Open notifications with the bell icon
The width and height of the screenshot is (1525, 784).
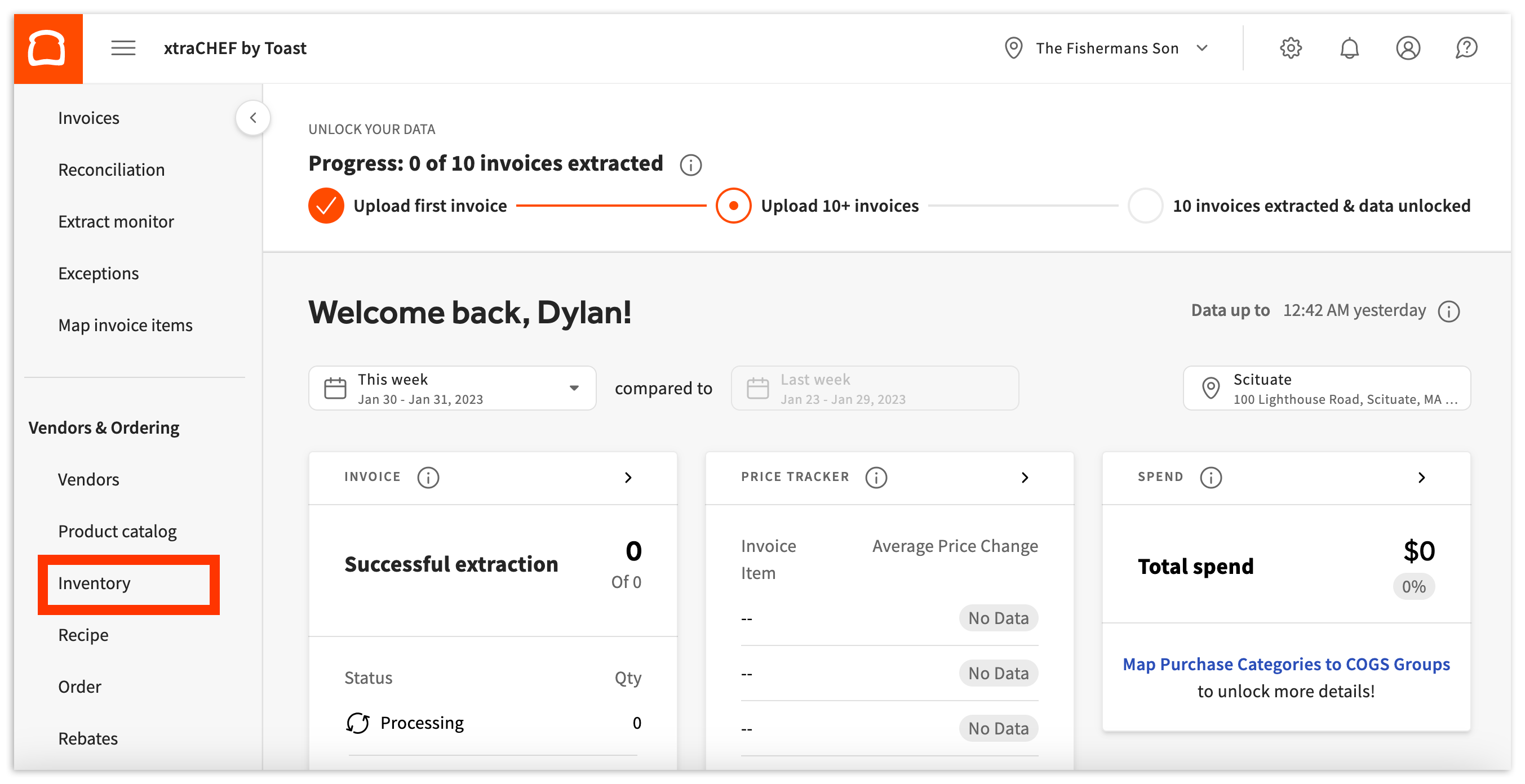(1350, 48)
